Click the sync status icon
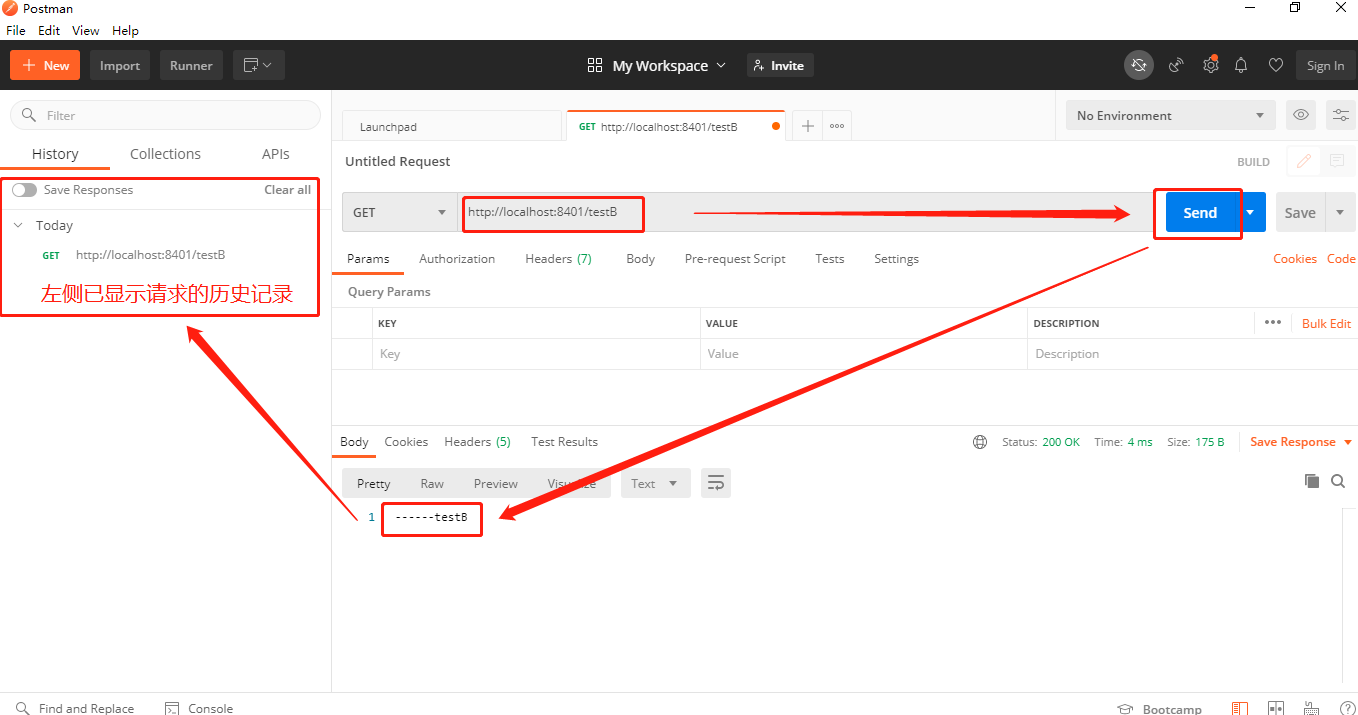The width and height of the screenshot is (1358, 715). point(1138,65)
